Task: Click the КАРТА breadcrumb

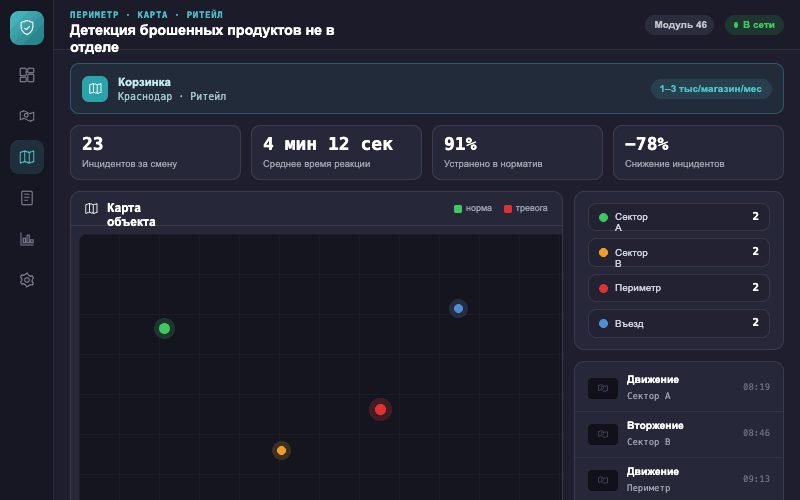Action: pyautogui.click(x=152, y=15)
